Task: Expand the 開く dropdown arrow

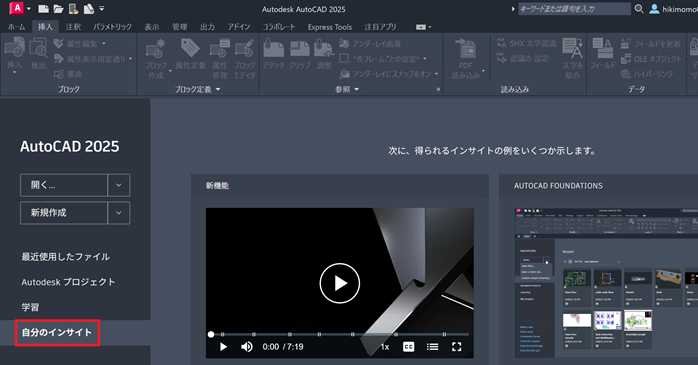Action: pos(119,185)
